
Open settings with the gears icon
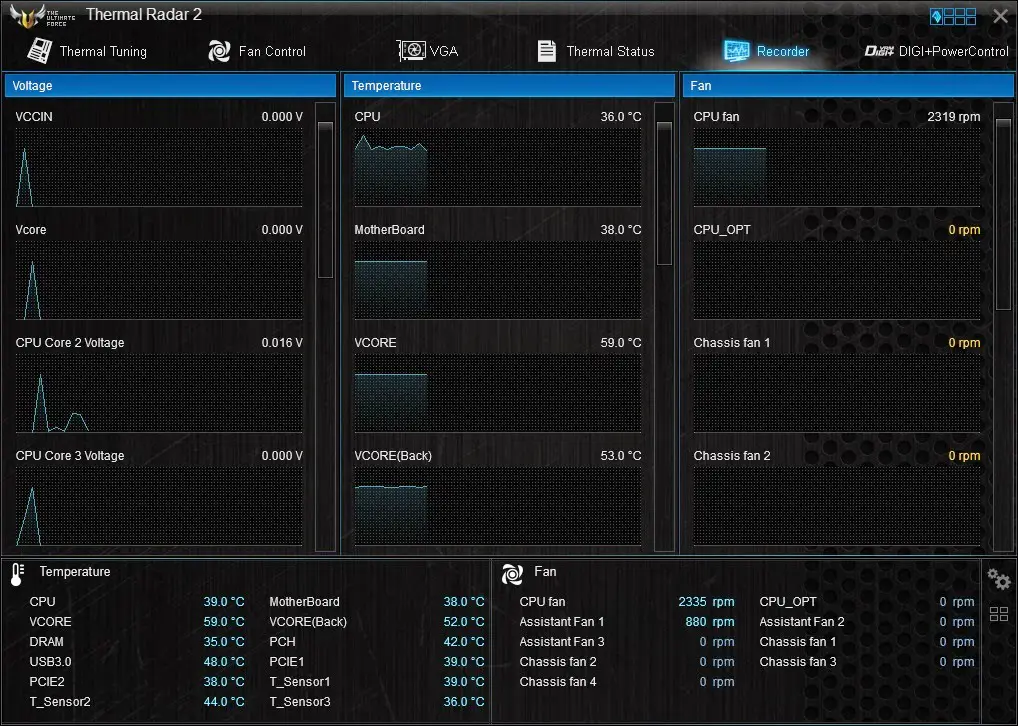(999, 579)
